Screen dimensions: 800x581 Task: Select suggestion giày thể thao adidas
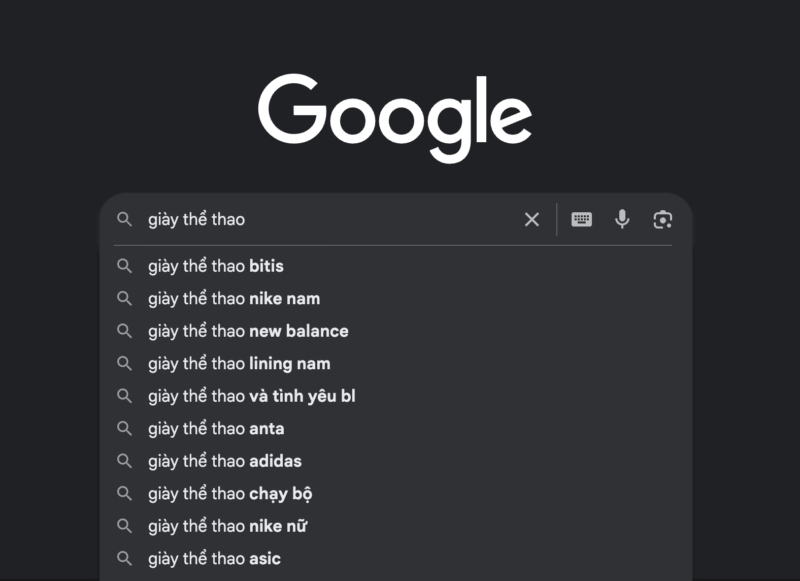coord(225,461)
